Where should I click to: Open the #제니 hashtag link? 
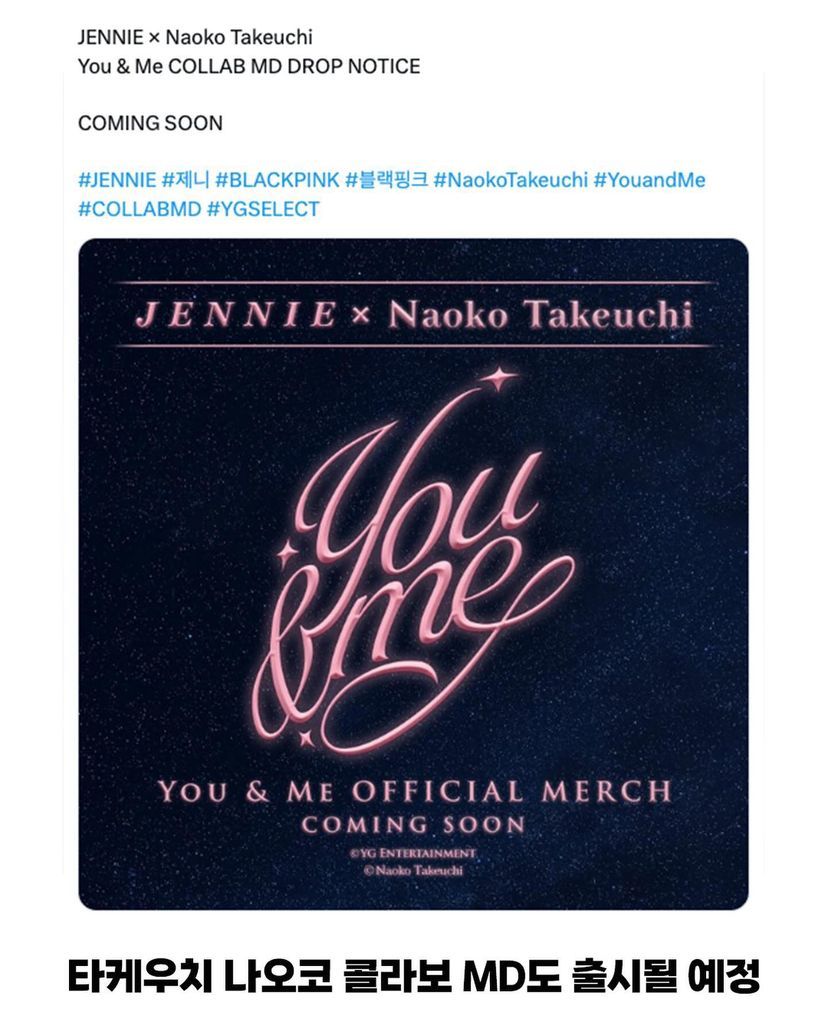pyautogui.click(x=185, y=181)
